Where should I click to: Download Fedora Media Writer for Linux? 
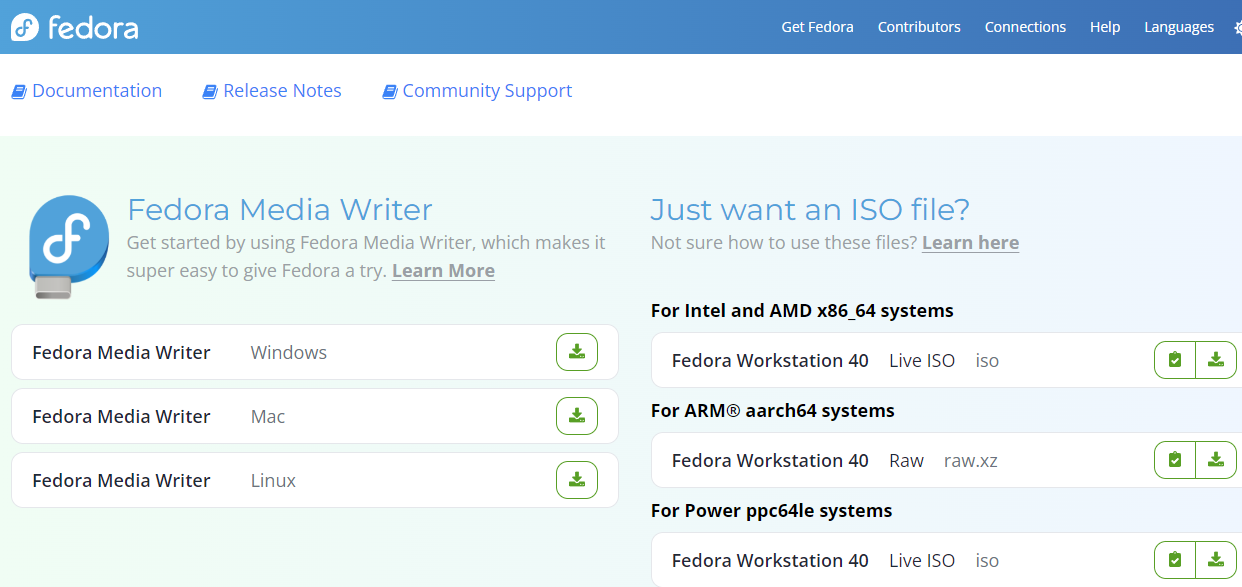(x=576, y=479)
